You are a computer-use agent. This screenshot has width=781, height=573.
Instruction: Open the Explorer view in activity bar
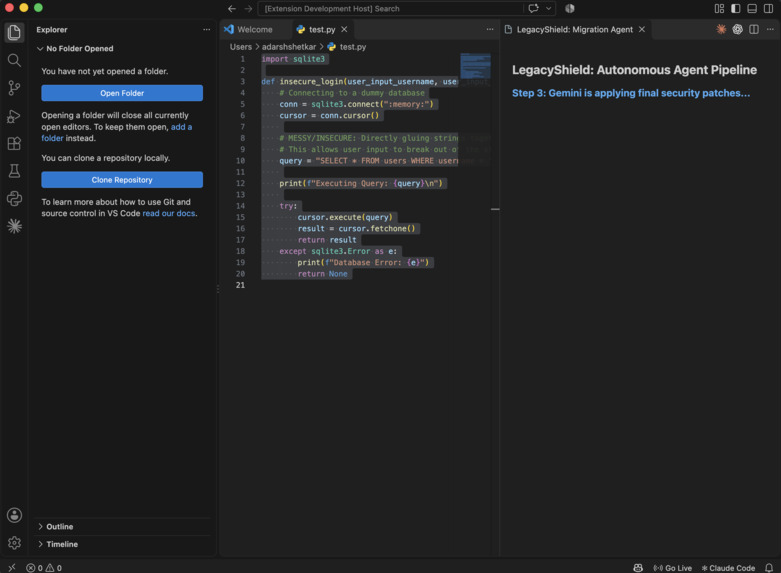click(x=14, y=33)
